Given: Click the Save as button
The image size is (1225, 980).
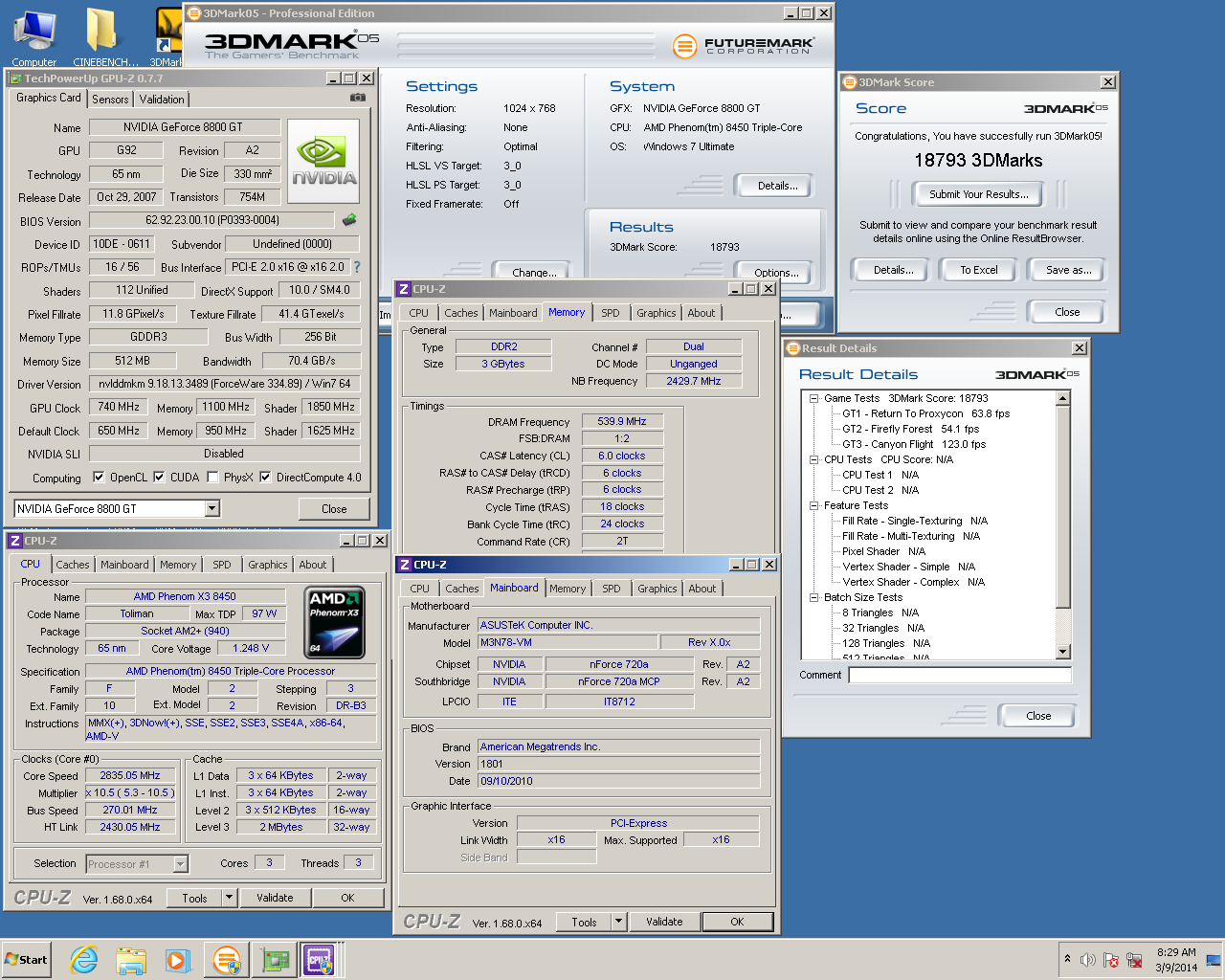Looking at the screenshot, I should (1068, 270).
